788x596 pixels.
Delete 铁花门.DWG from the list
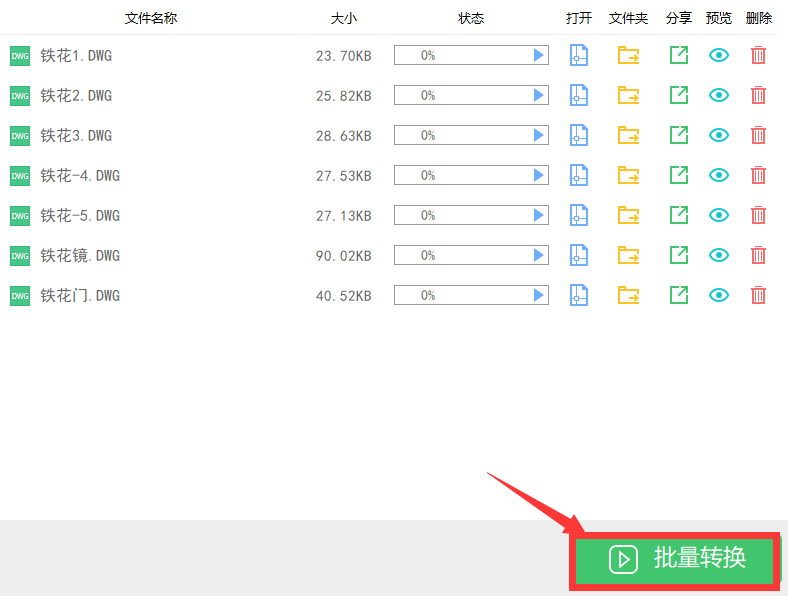758,295
